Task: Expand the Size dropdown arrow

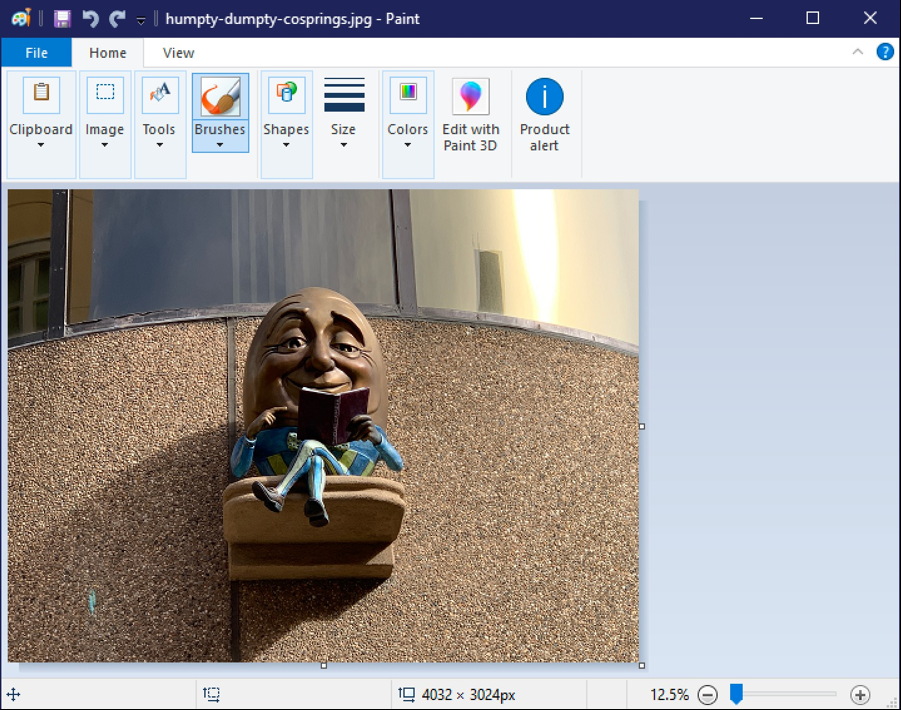Action: click(344, 145)
